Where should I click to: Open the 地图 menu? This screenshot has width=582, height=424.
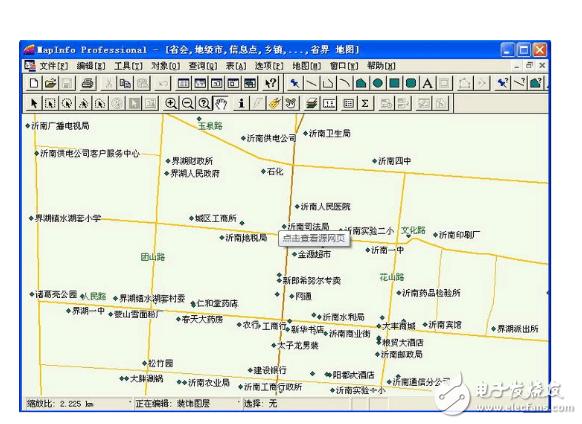coord(307,66)
